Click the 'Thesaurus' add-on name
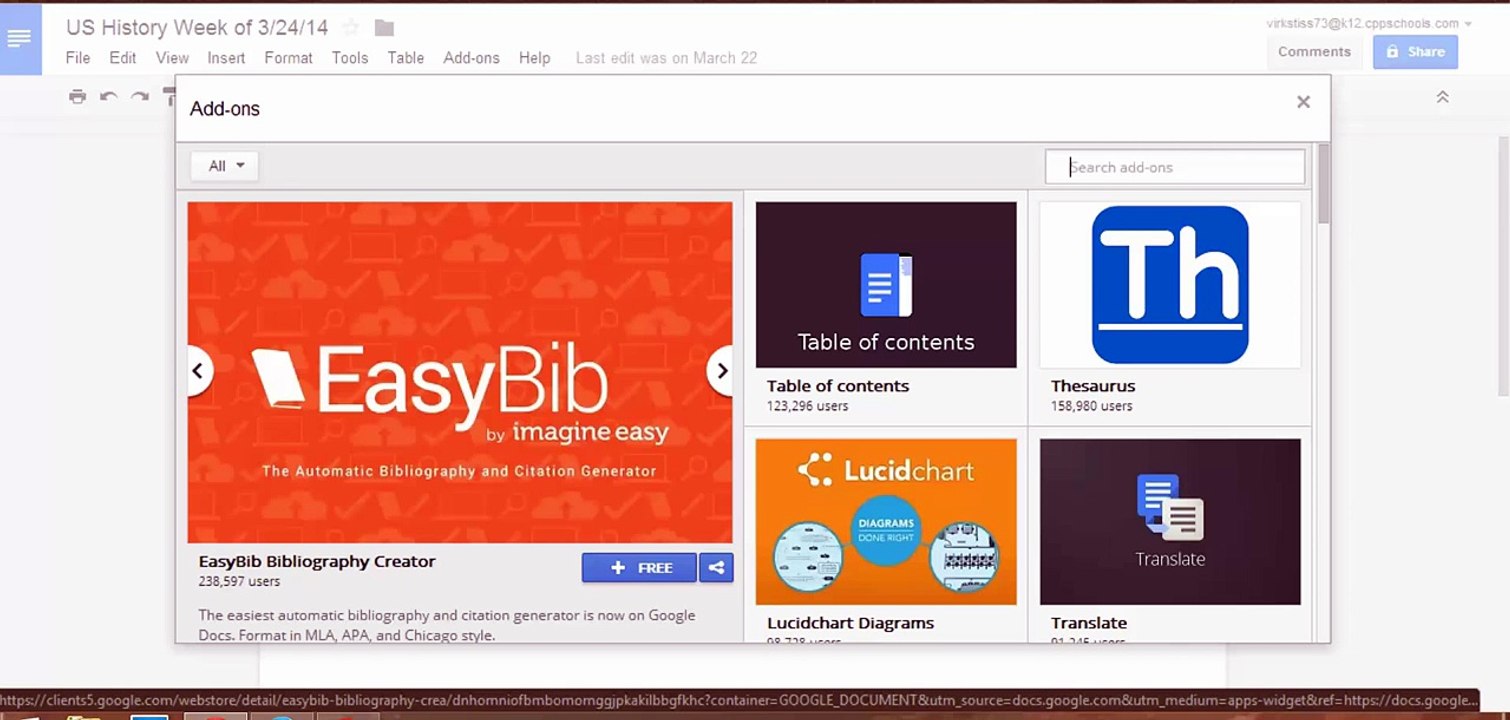 [1093, 386]
